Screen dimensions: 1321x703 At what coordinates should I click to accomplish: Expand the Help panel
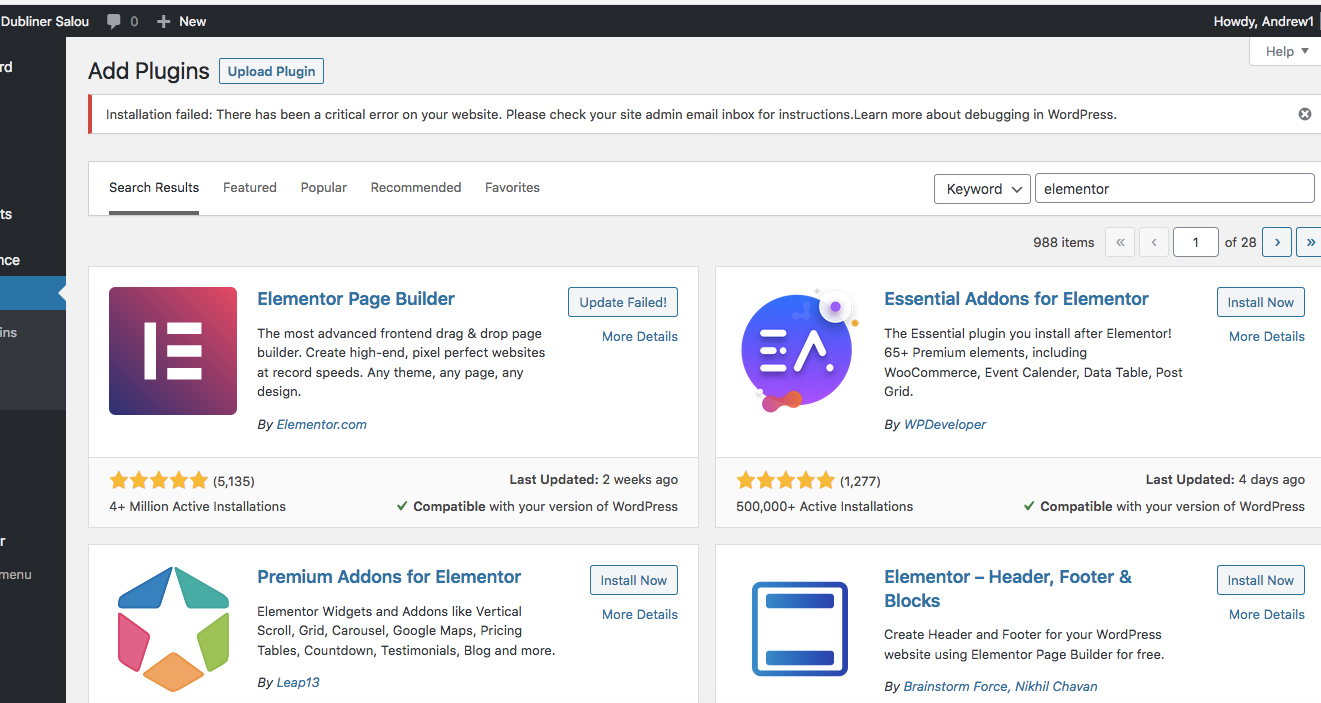click(x=1286, y=51)
